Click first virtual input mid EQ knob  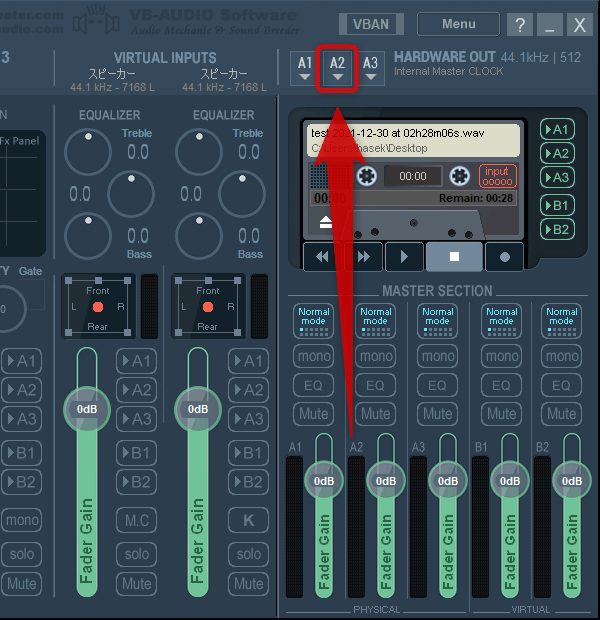click(131, 194)
